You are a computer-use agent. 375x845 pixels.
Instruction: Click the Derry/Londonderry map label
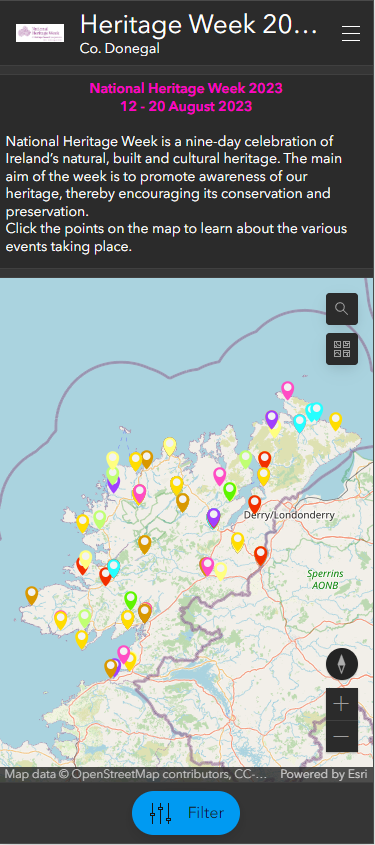[x=289, y=515]
